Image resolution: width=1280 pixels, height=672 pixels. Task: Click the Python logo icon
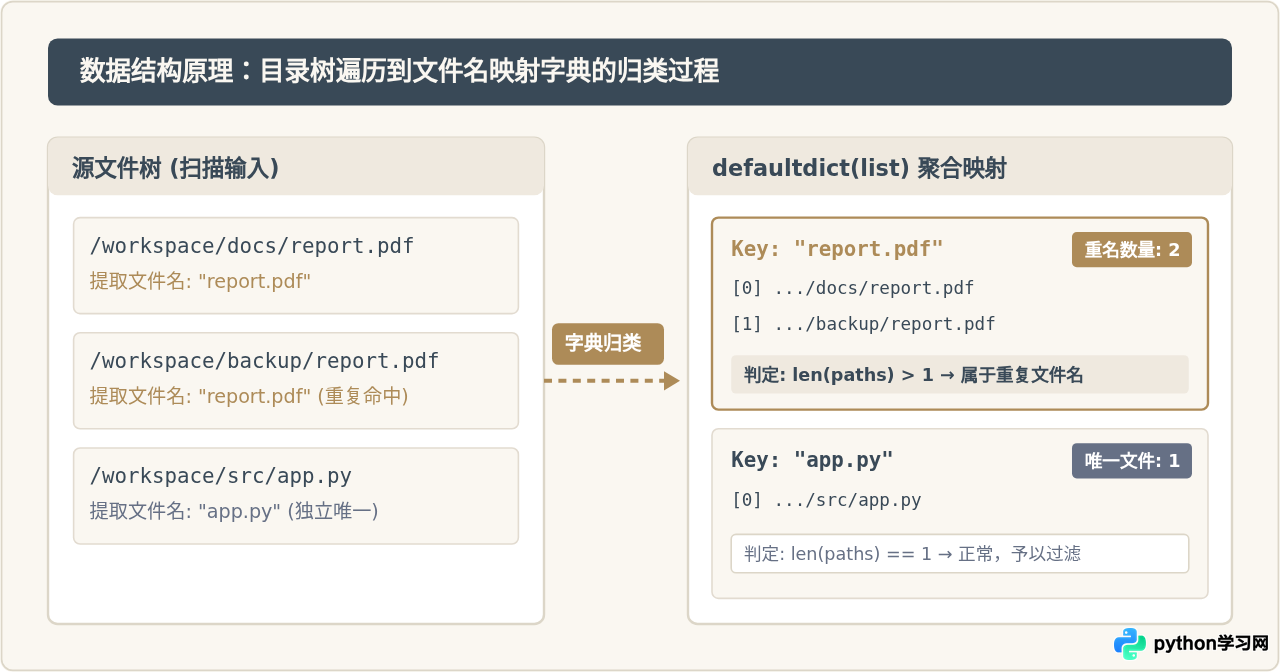[x=1130, y=644]
